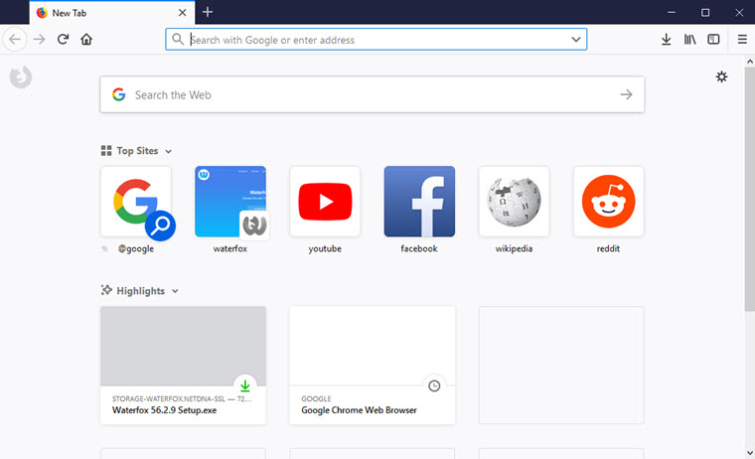
Task: Go to home page icon
Action: [86, 39]
